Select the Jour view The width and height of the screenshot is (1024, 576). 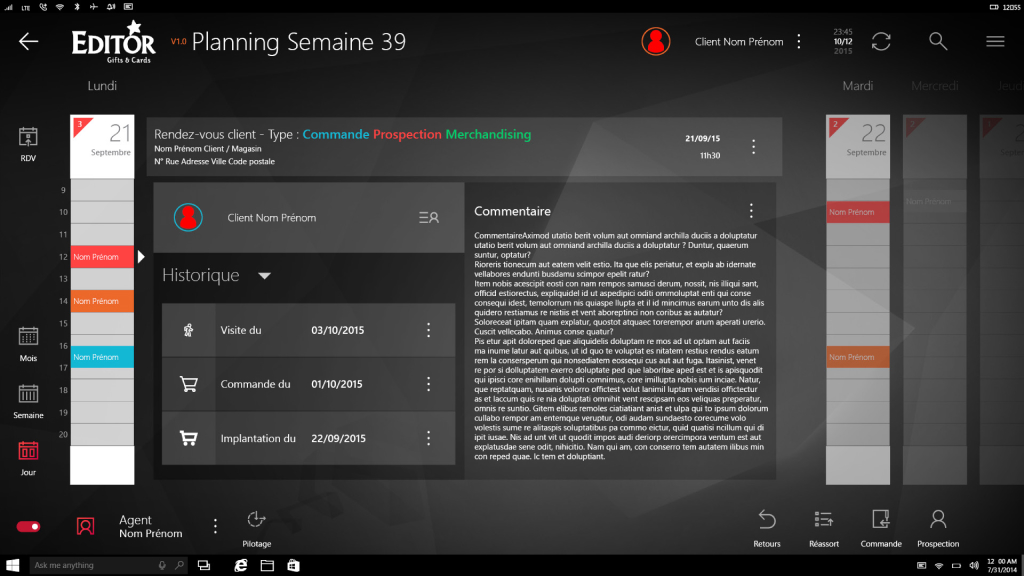tap(28, 452)
